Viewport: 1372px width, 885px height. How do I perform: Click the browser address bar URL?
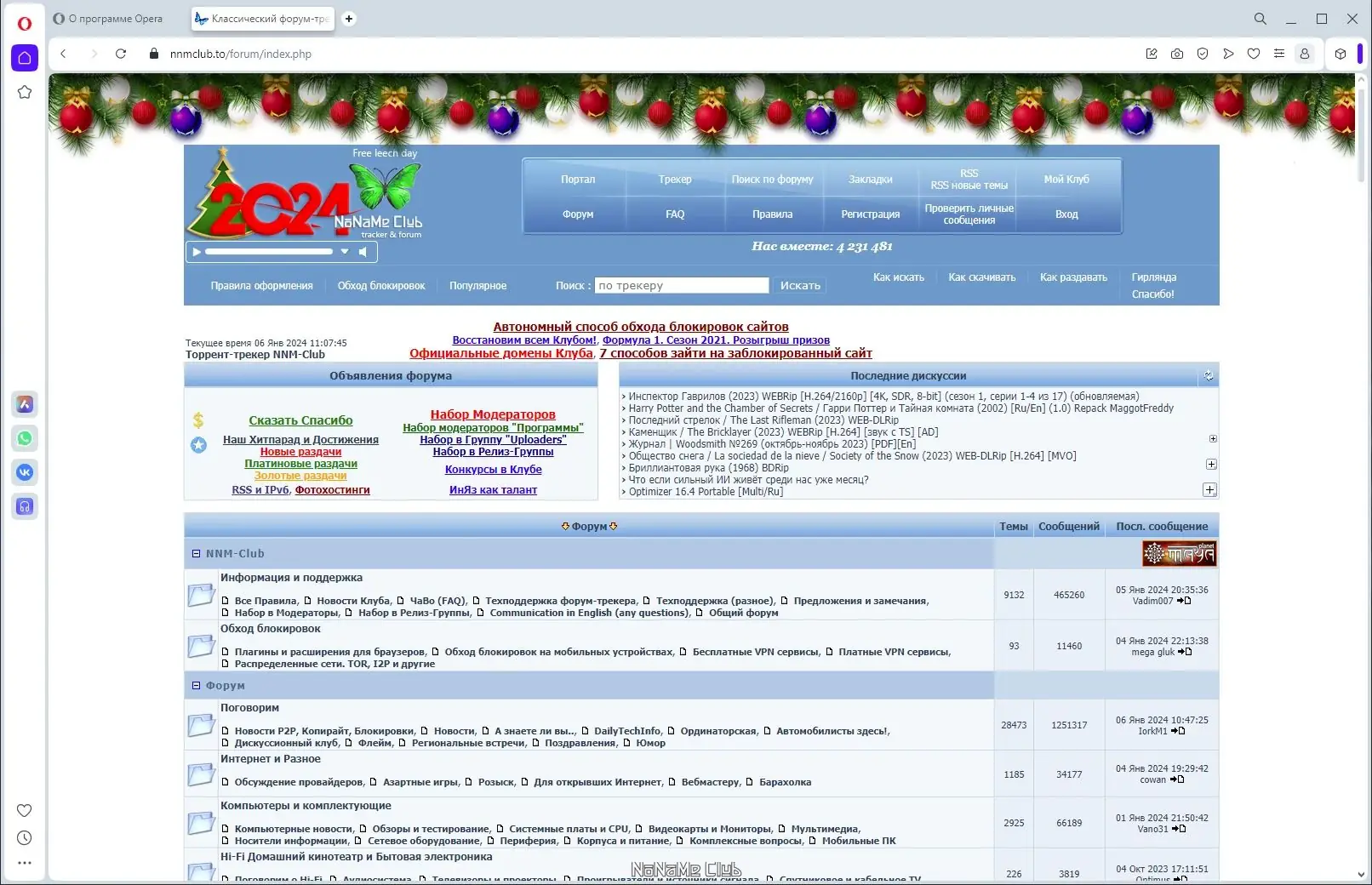(241, 54)
